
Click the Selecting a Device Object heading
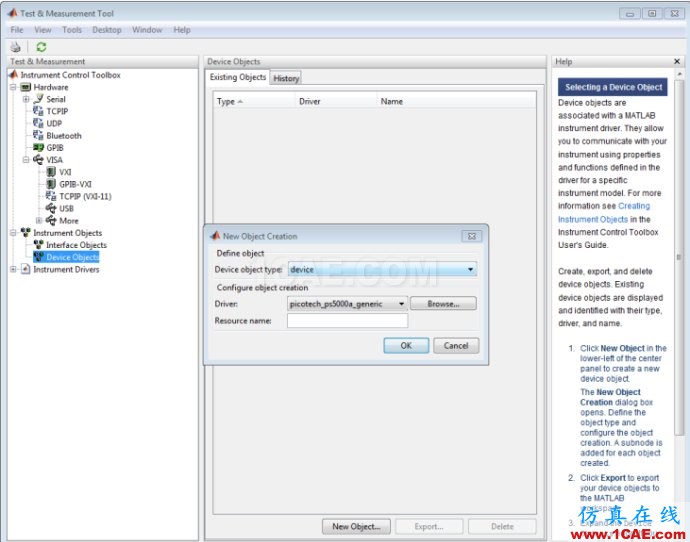tap(613, 87)
